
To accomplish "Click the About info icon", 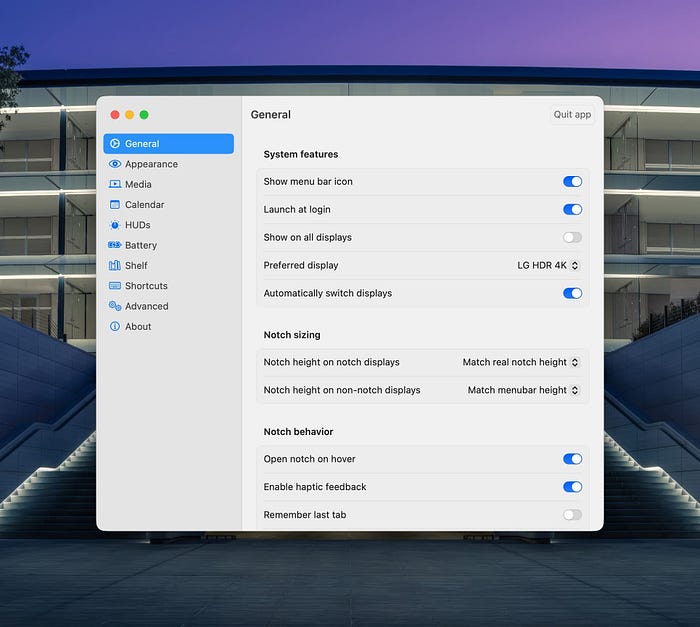I will point(115,326).
